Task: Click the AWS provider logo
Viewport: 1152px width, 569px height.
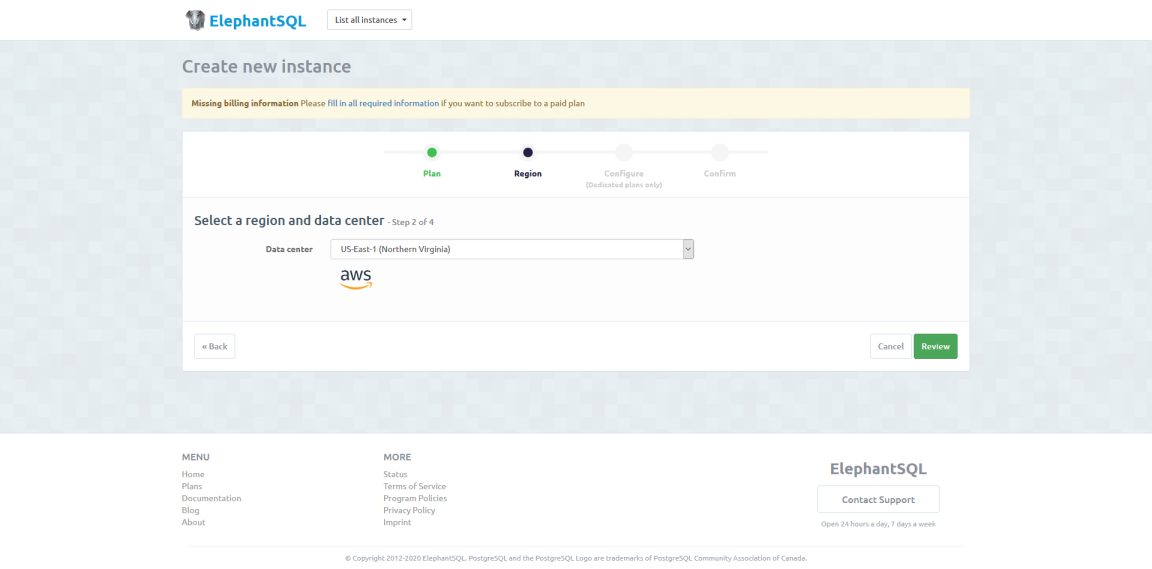Action: [x=356, y=279]
